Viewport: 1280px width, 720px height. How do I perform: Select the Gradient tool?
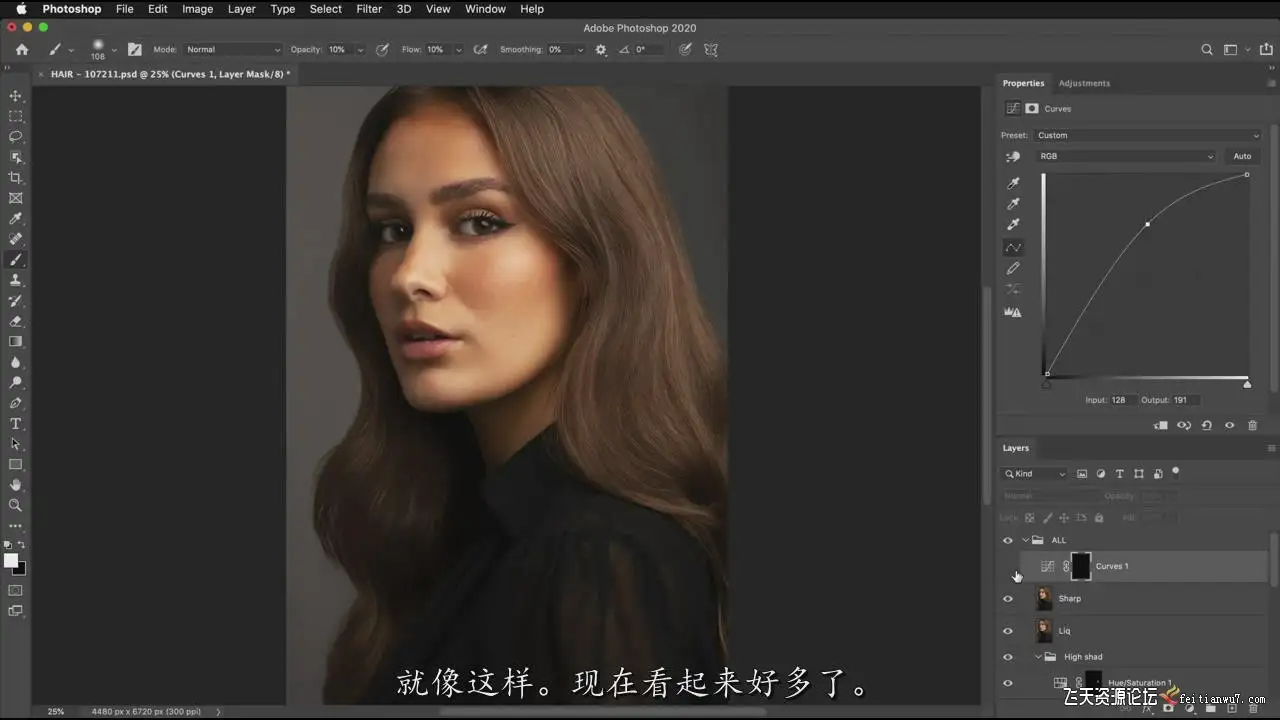[16, 342]
